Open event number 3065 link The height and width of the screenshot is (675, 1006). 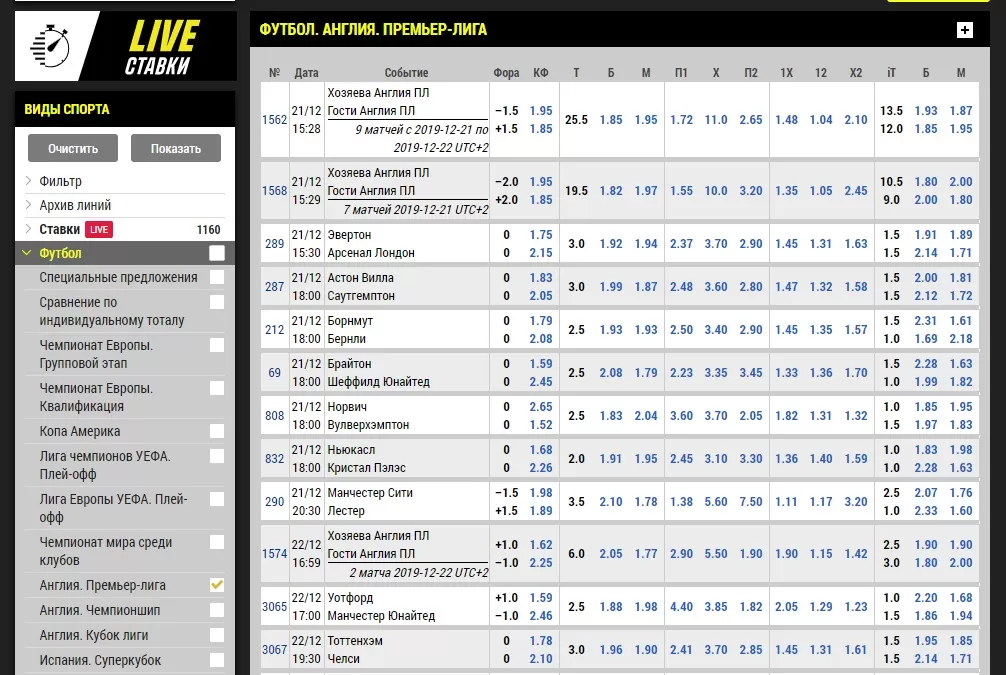click(274, 607)
